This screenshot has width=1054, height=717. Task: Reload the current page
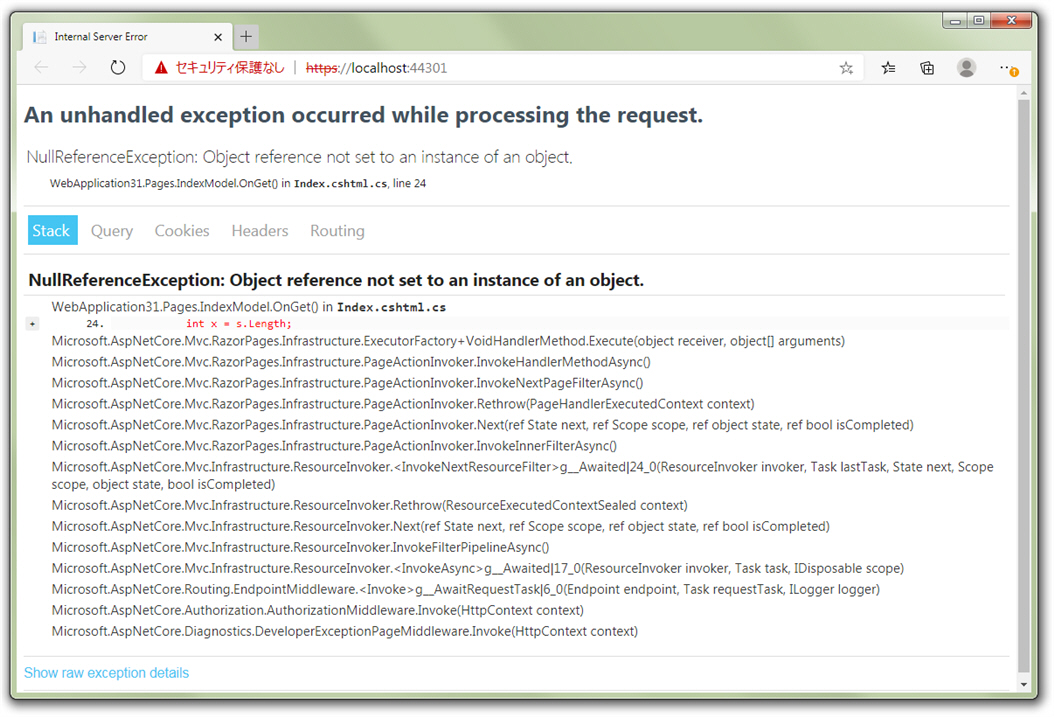[118, 67]
